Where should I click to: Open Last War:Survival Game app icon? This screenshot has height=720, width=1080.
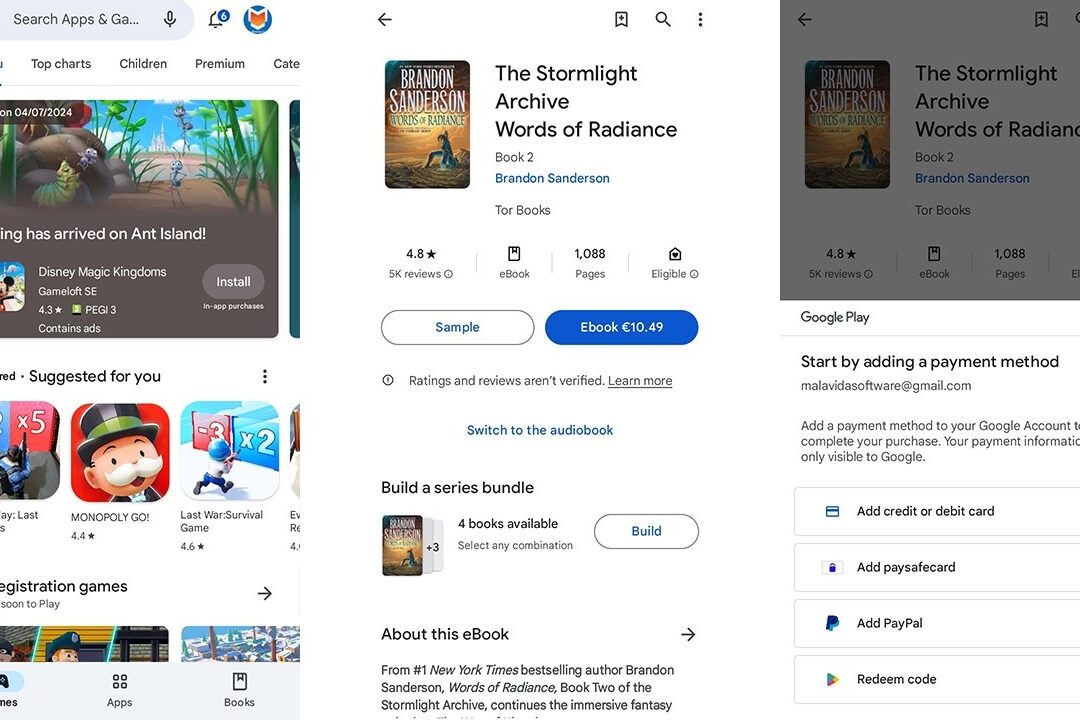pyautogui.click(x=229, y=451)
